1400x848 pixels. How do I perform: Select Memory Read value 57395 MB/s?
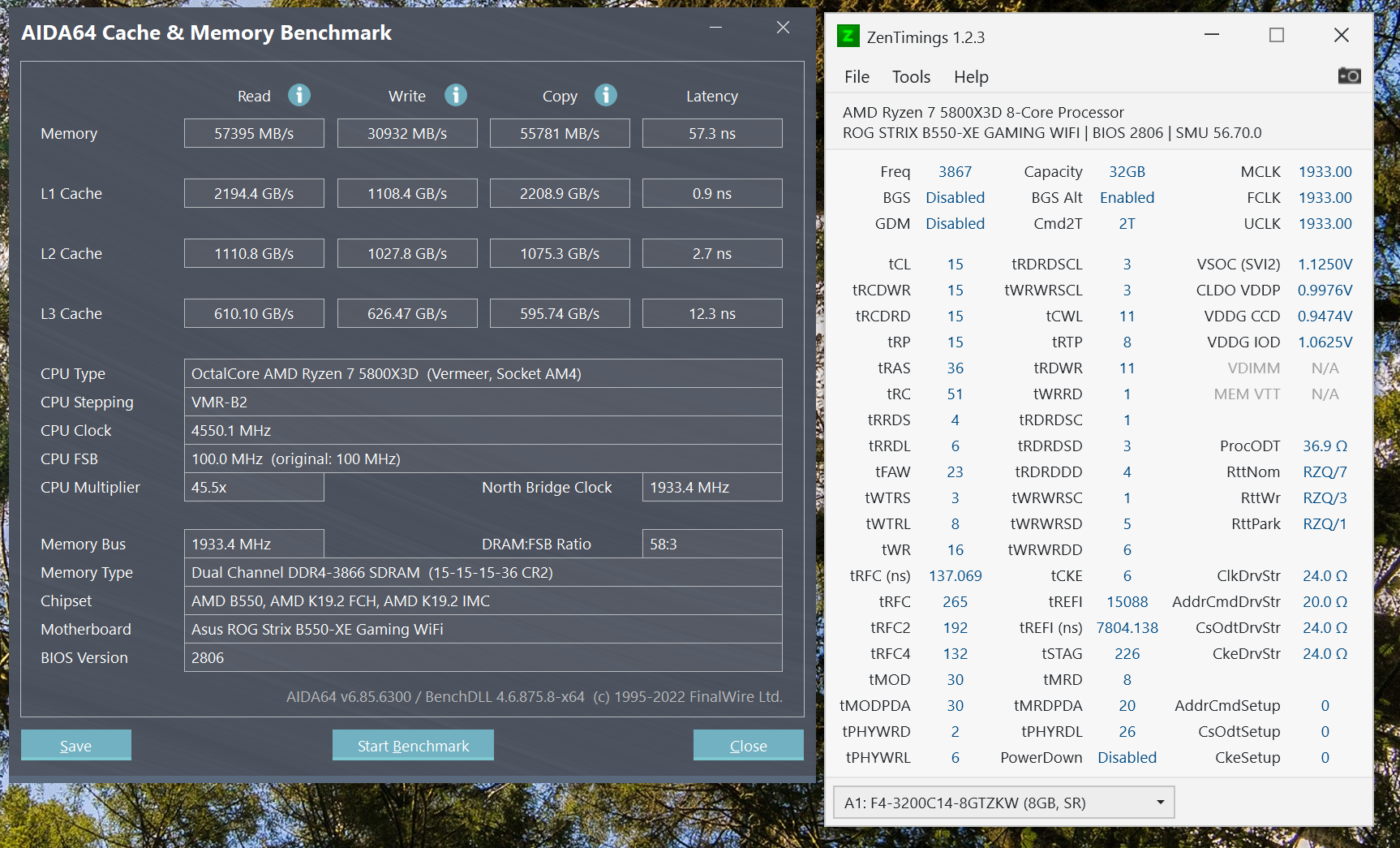coord(254,133)
